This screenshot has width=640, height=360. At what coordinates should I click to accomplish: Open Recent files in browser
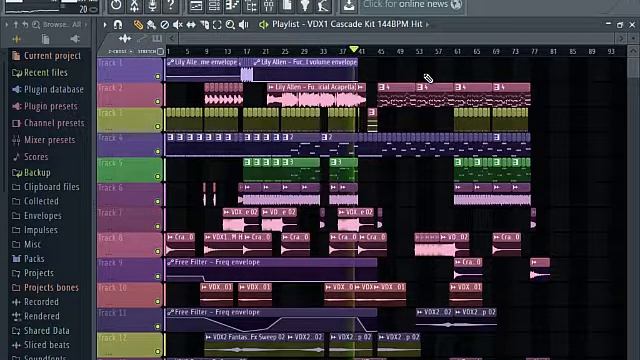point(40,73)
